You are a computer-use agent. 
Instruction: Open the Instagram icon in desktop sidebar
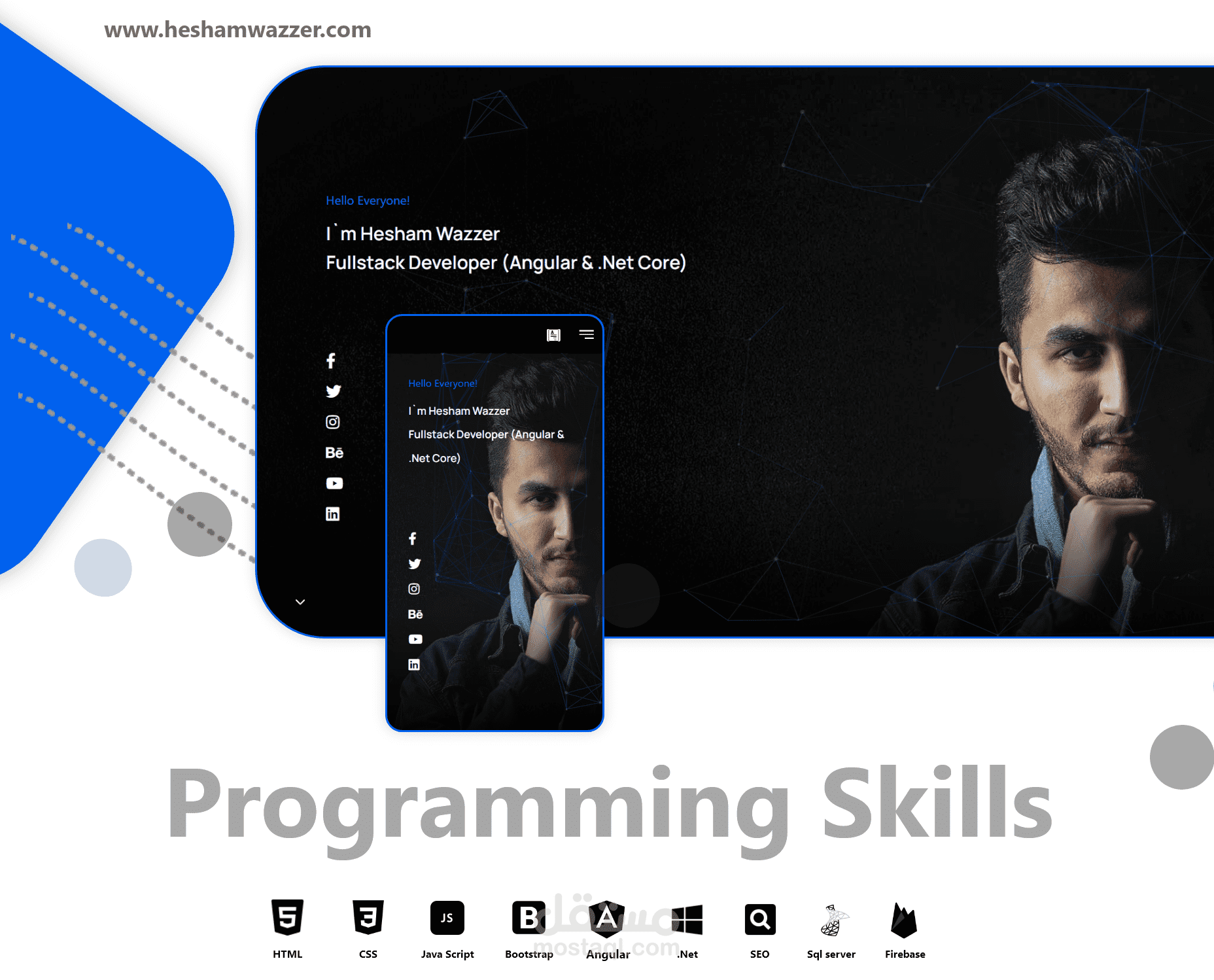[x=333, y=422]
